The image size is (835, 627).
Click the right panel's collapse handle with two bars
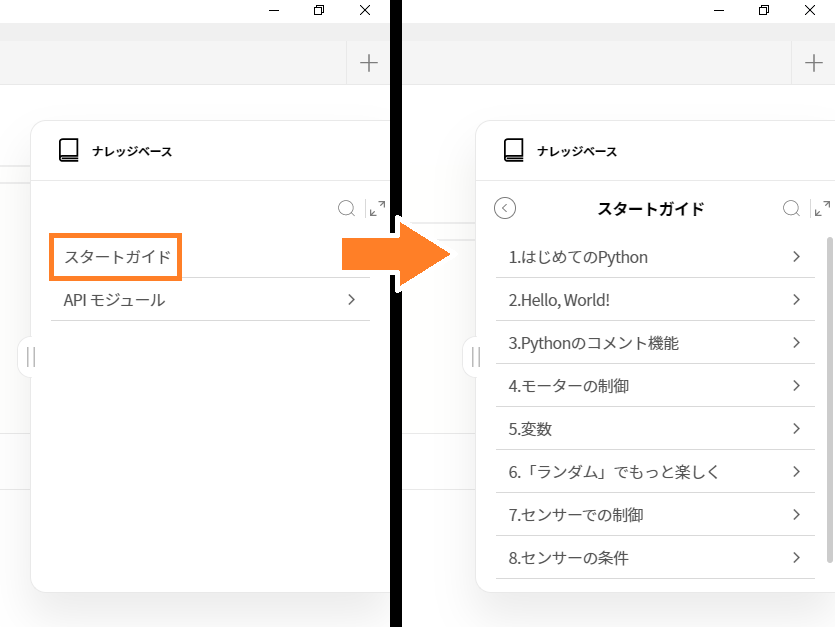coord(476,357)
